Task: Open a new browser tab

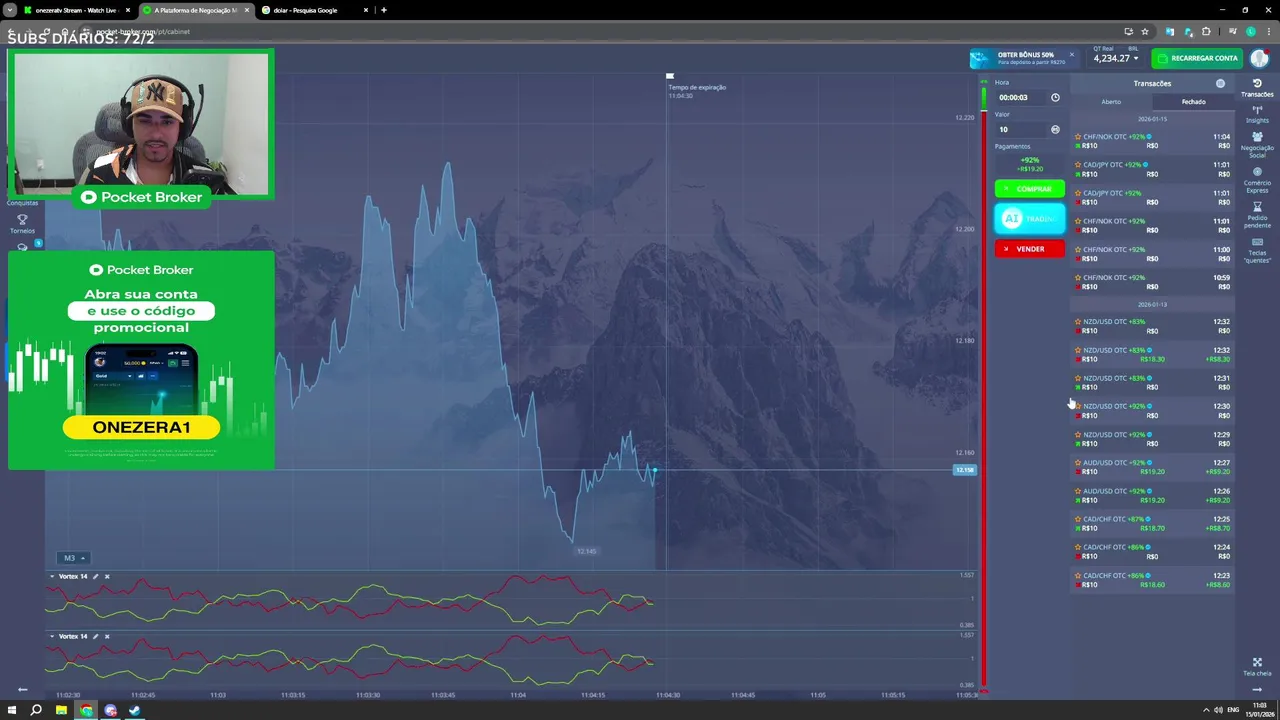Action: (x=384, y=10)
